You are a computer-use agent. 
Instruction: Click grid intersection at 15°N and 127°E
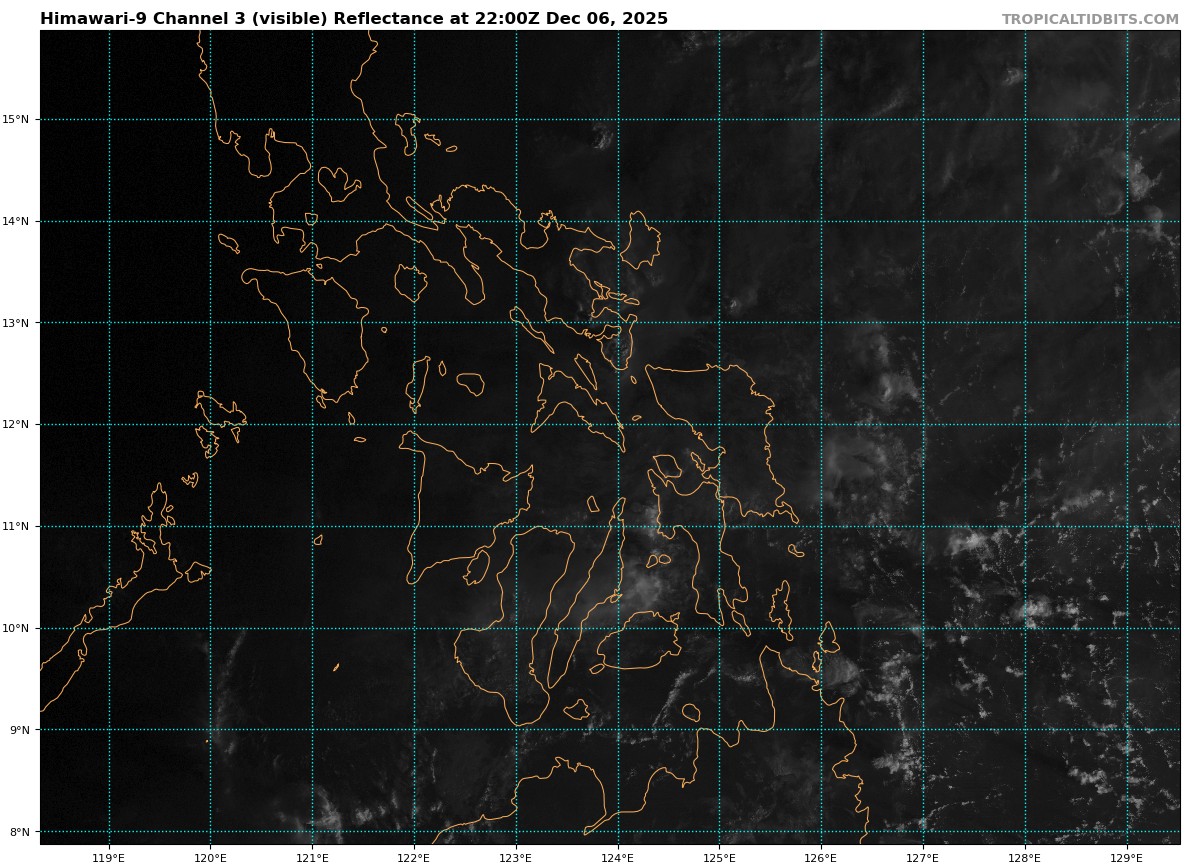point(923,120)
